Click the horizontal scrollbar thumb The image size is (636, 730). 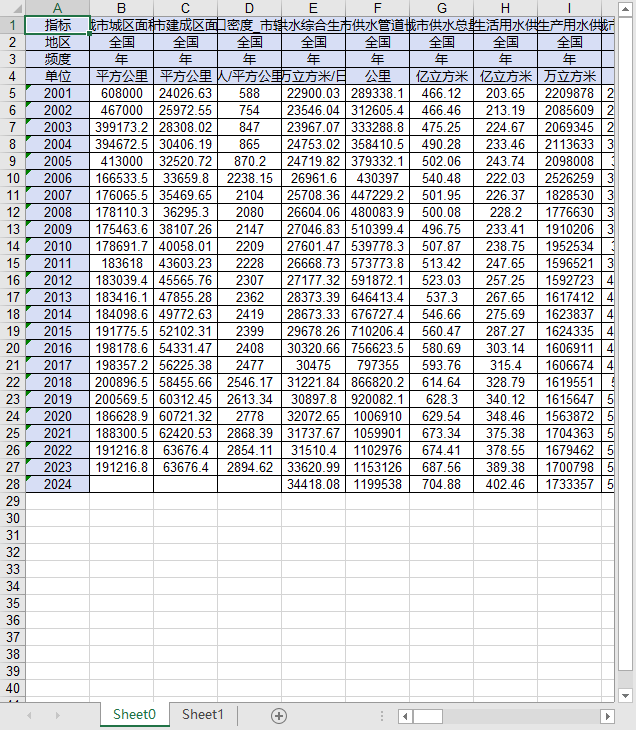click(427, 716)
